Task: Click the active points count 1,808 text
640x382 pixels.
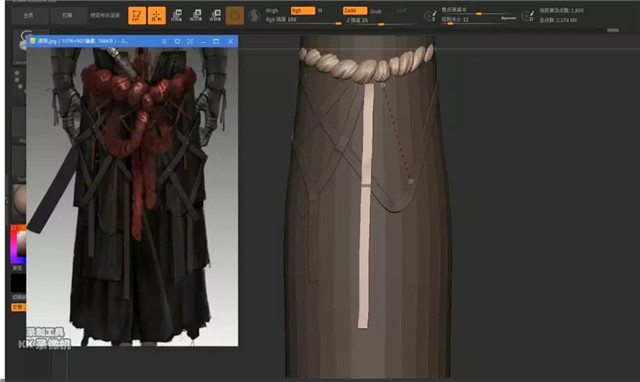Action: click(x=561, y=10)
